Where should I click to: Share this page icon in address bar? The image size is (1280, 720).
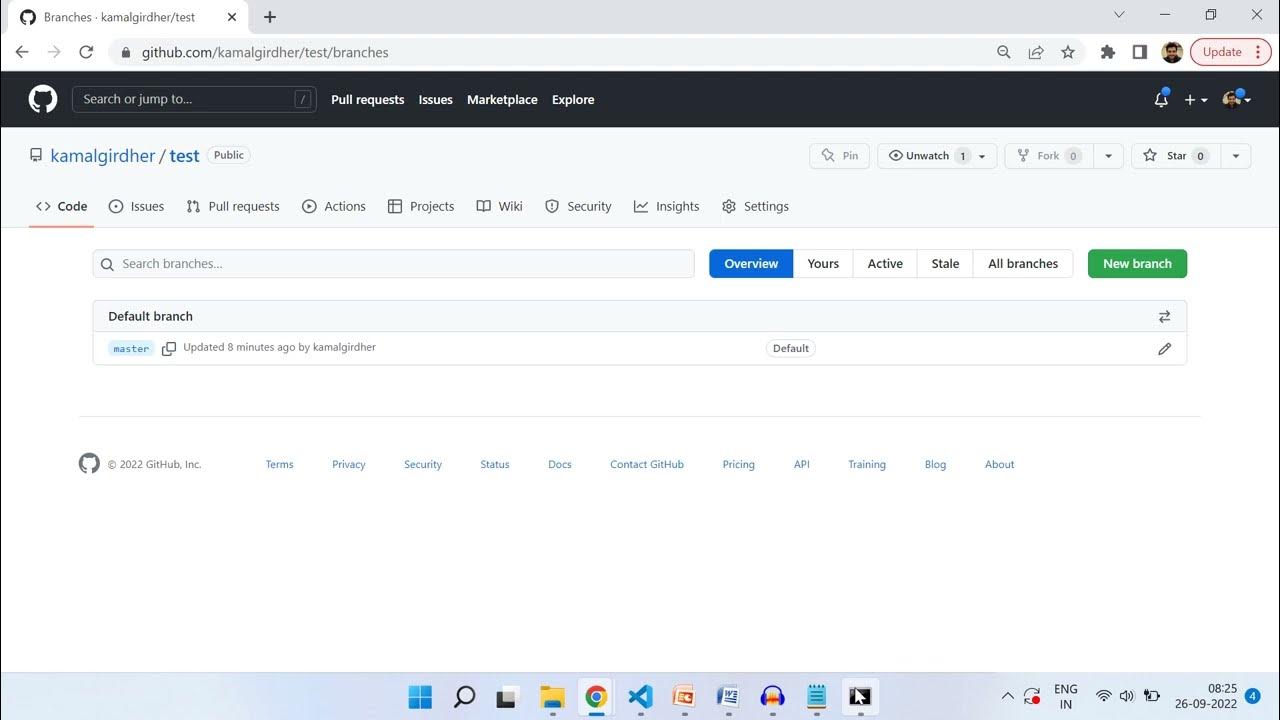[x=1036, y=52]
